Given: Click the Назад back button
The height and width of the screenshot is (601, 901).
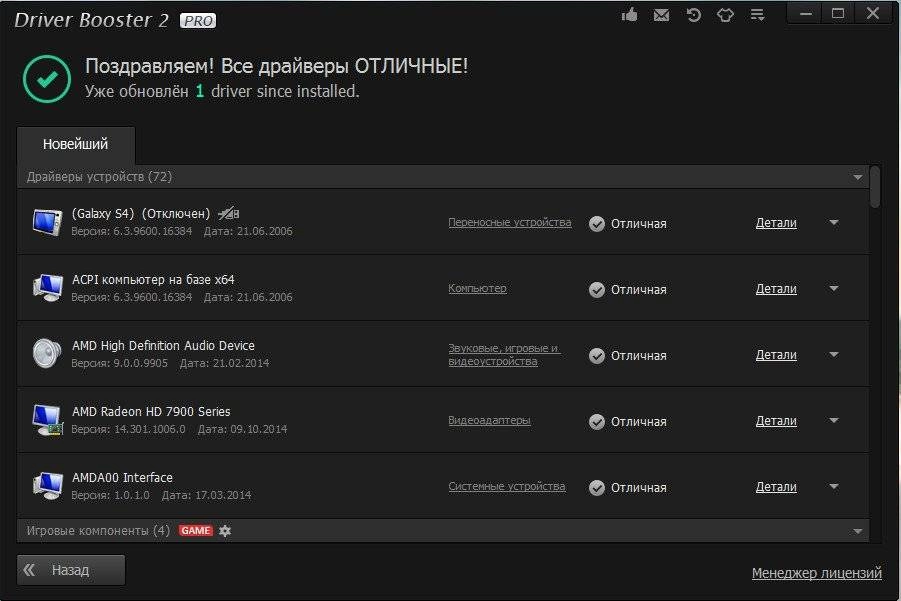Looking at the screenshot, I should pos(71,570).
